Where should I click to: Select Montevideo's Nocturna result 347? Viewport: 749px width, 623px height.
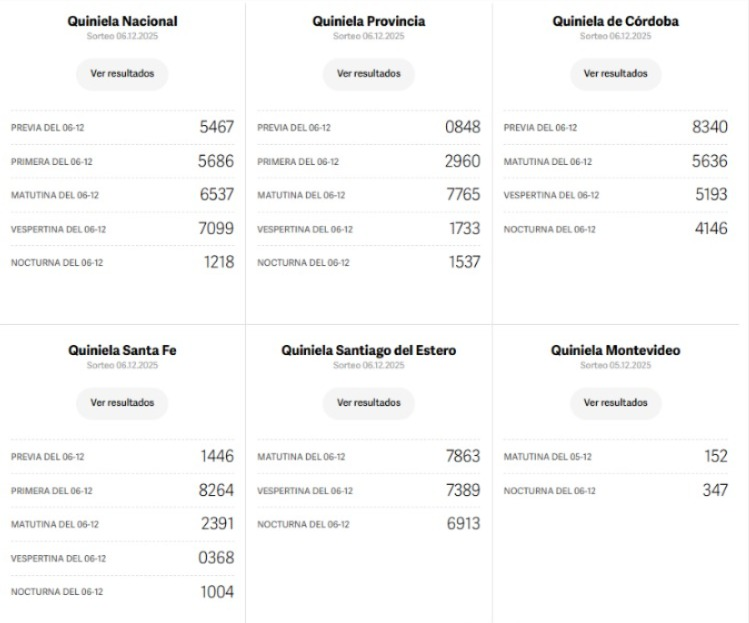point(714,490)
